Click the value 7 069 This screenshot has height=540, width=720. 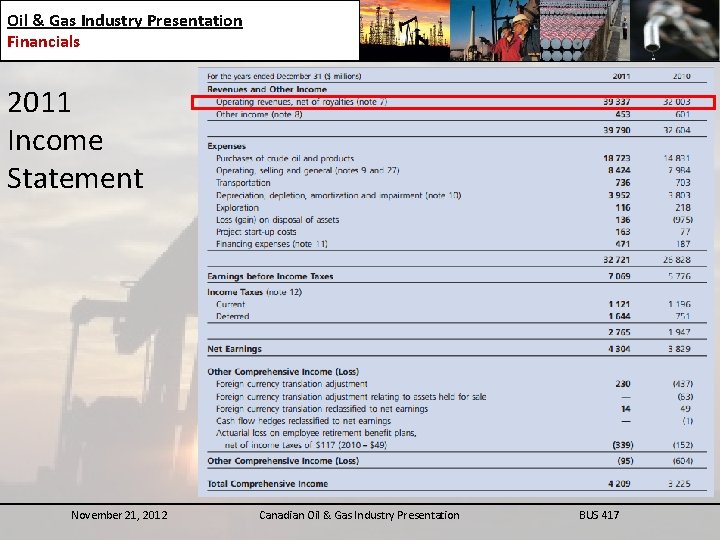pos(619,276)
